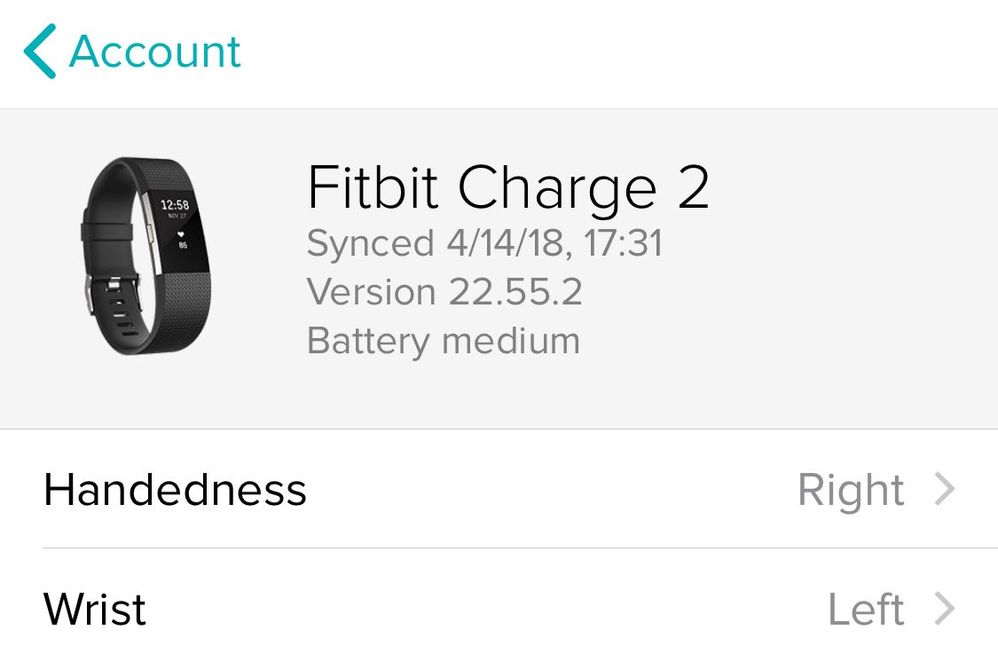Go back via the Account label

point(155,51)
